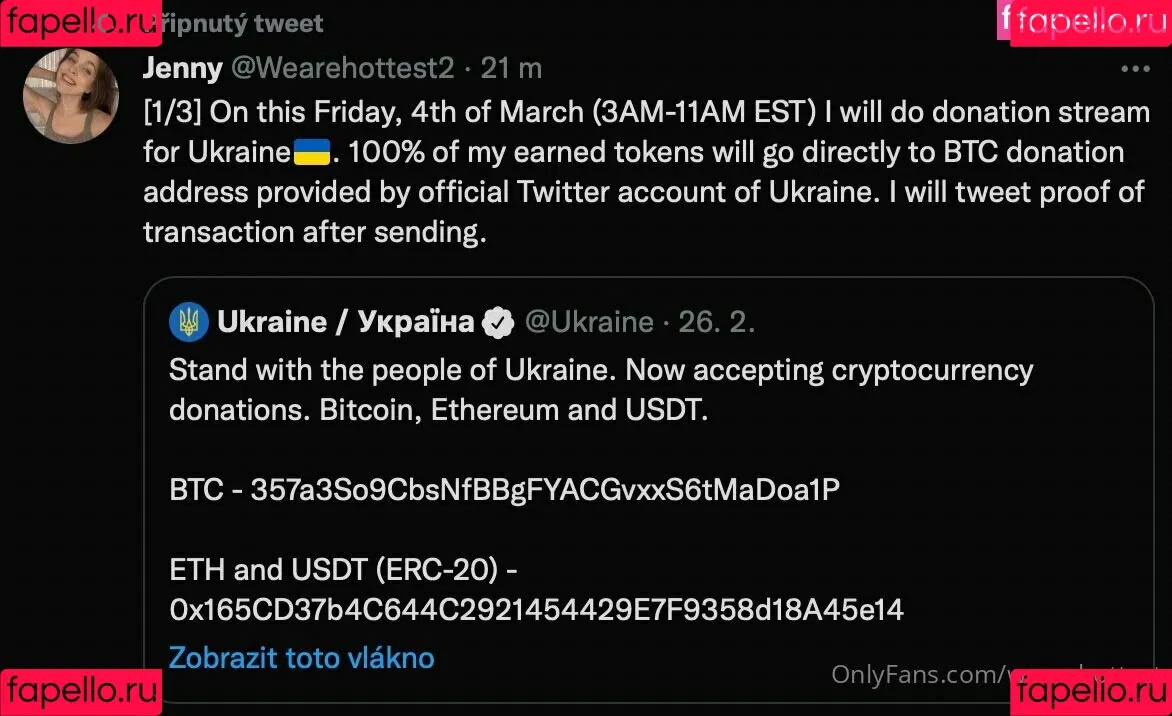Click the bottom-left fapello.ru watermark

(80, 691)
